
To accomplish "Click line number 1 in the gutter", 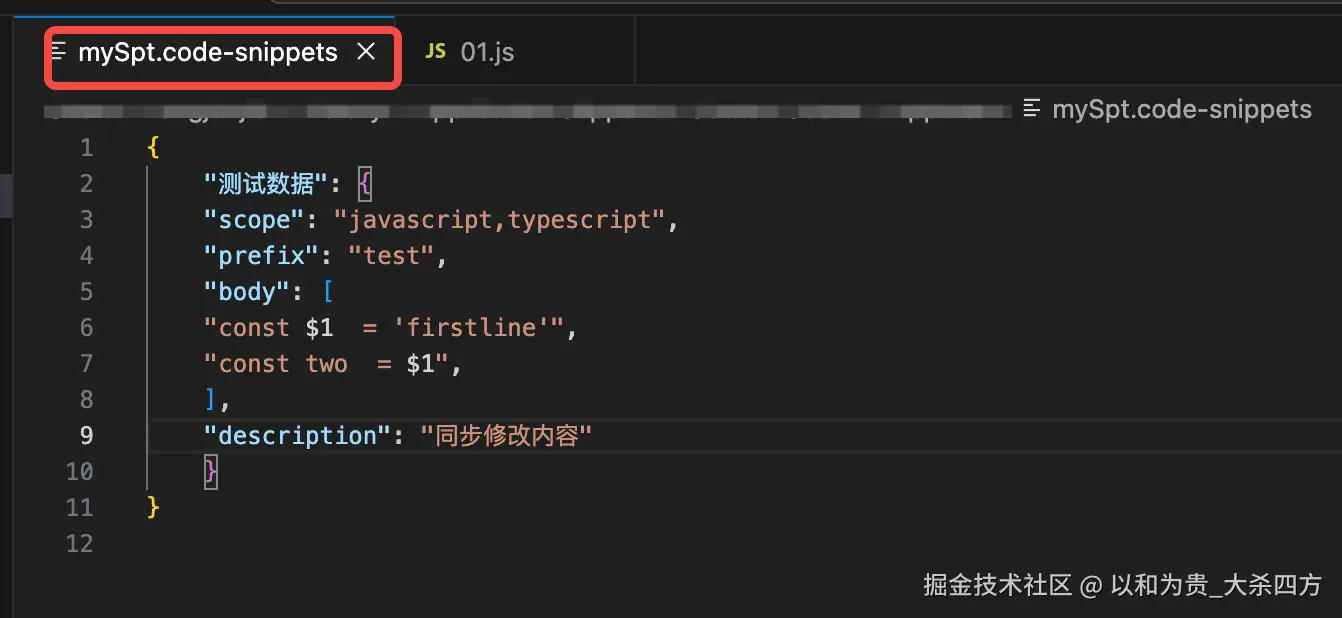I will [86, 148].
